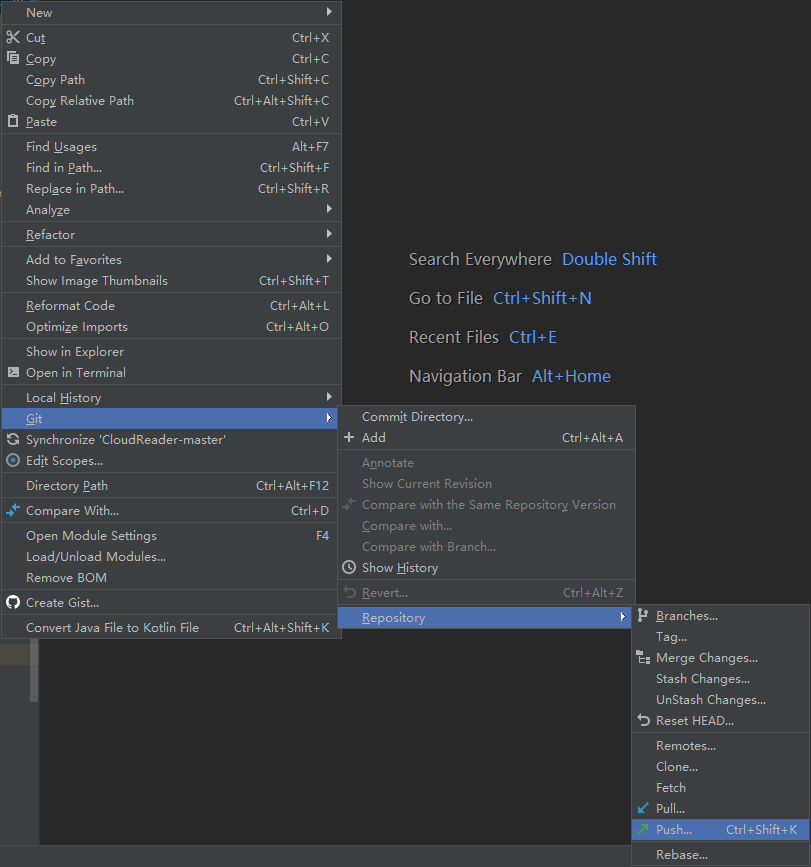Screen dimensions: 811x867
Task: Choose Stash Changes
Action: coord(720,678)
